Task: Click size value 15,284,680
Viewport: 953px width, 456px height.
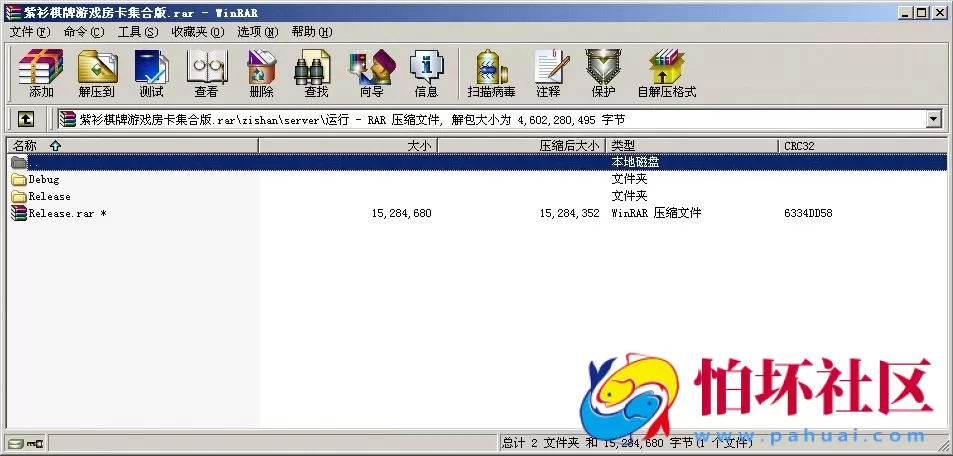Action: 401,213
